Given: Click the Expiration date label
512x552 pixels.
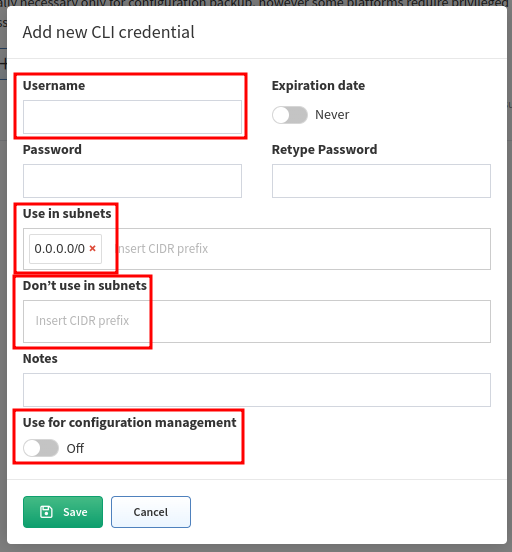Looking at the screenshot, I should tap(318, 86).
